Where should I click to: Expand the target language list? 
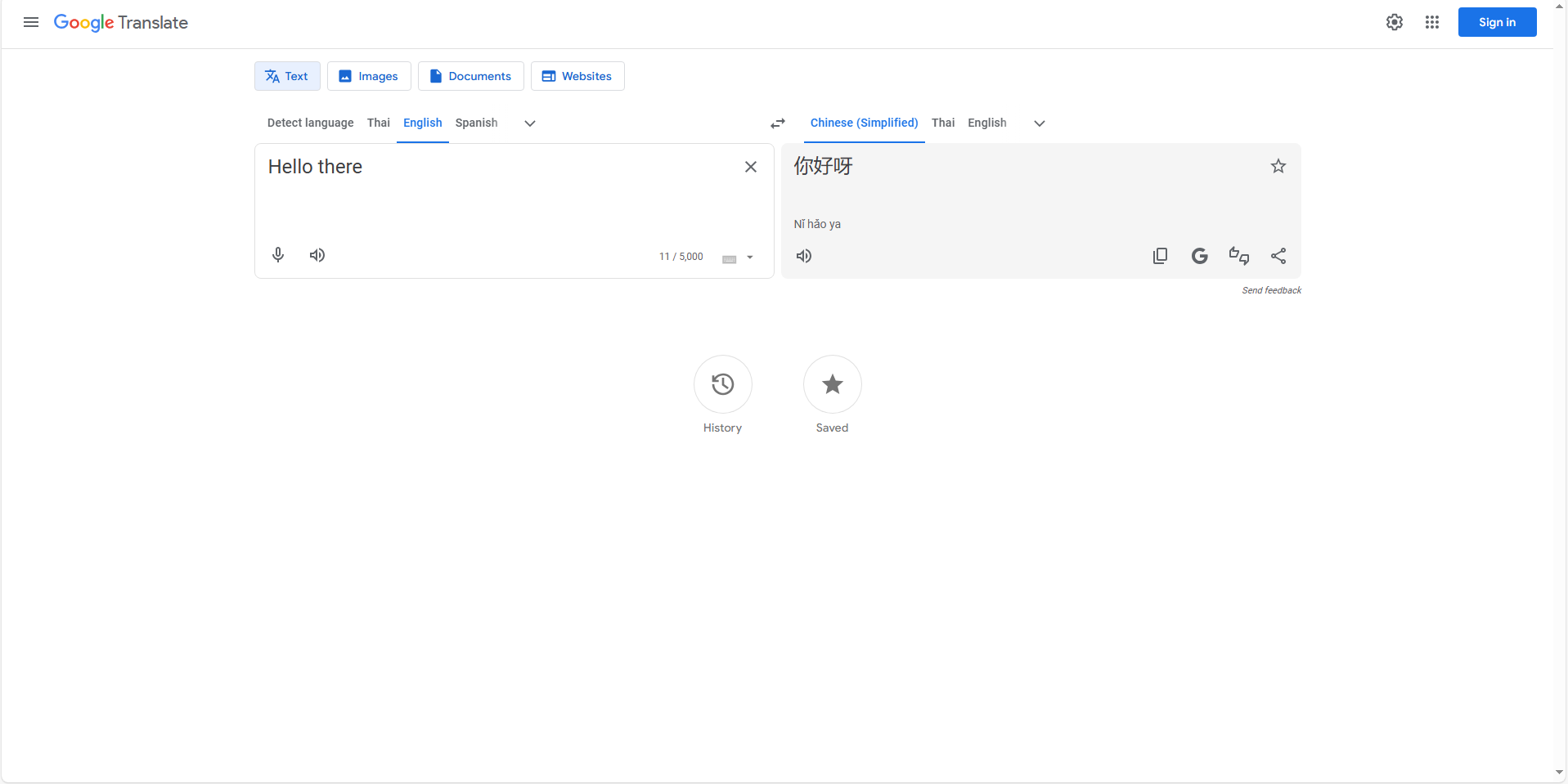1038,123
